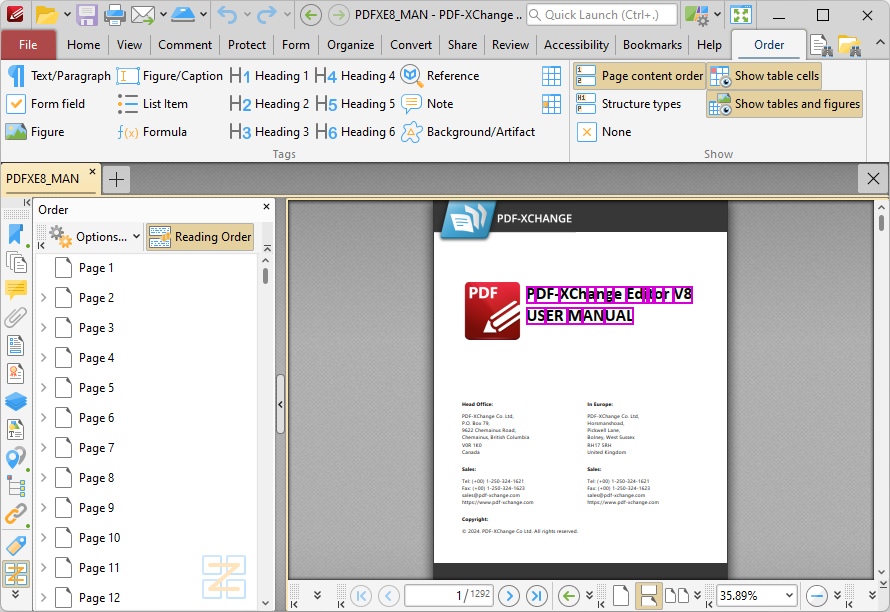Select the Order pane icon in sidebar
Screen dimensions: 890x612
16,573
